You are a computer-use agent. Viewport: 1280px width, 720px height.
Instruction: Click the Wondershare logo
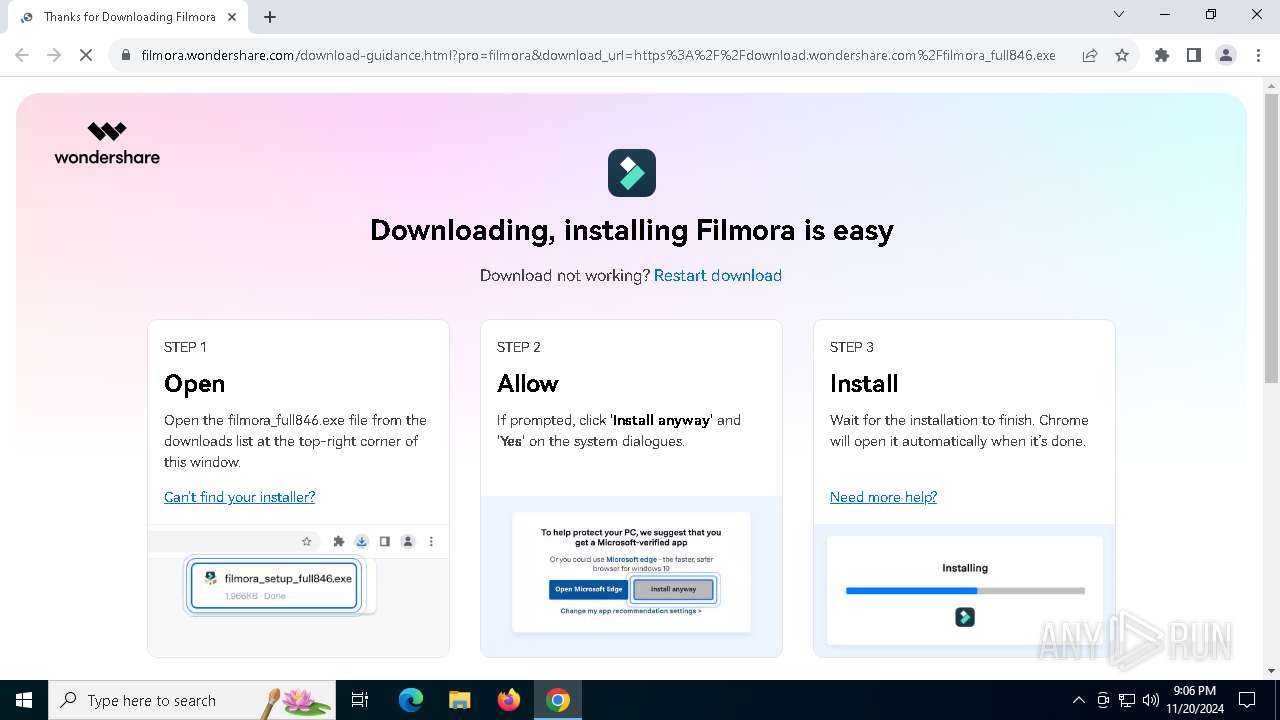tap(107, 143)
